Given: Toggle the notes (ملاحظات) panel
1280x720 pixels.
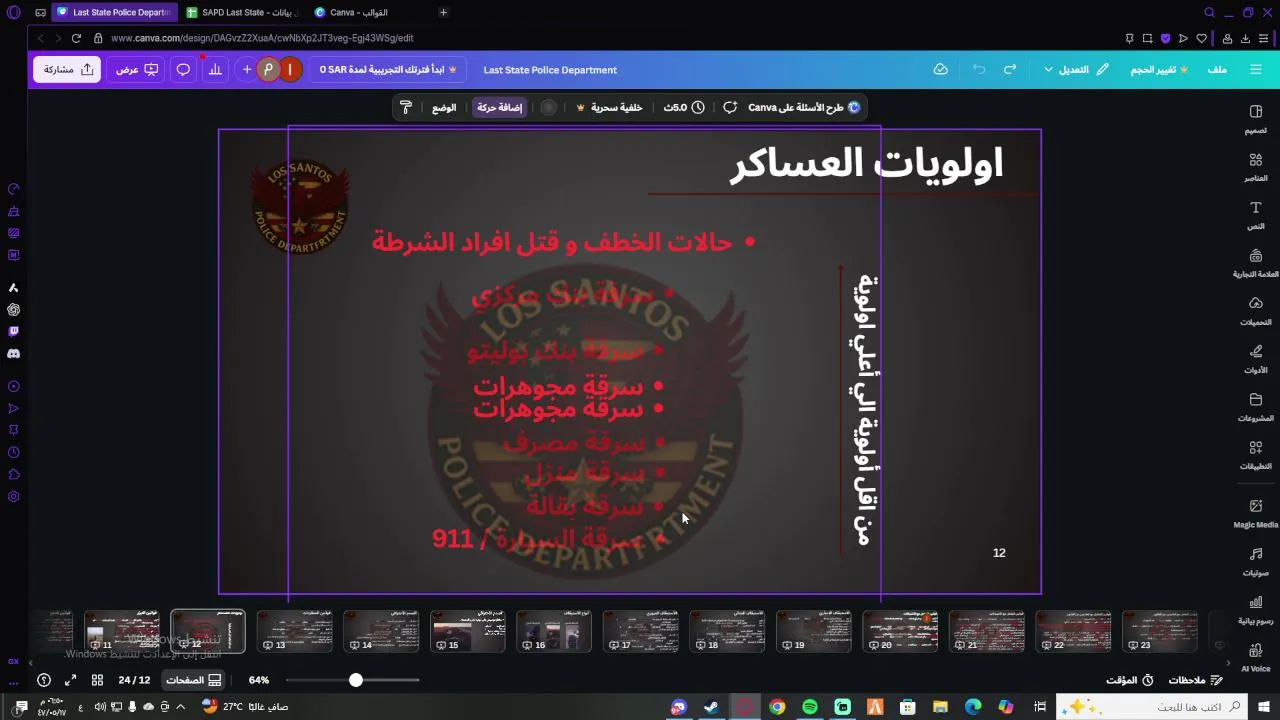Looking at the screenshot, I should pos(1196,680).
